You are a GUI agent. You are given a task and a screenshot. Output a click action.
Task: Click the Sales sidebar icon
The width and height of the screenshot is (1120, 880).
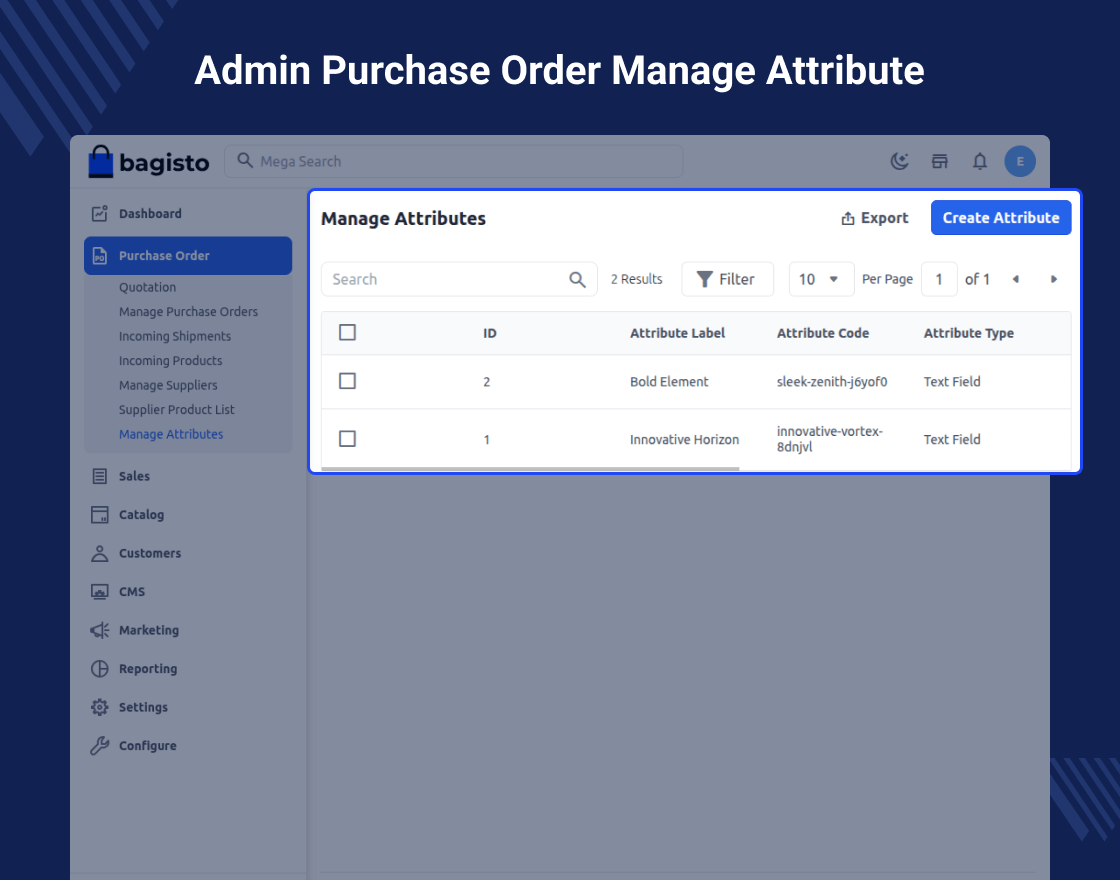pos(100,476)
